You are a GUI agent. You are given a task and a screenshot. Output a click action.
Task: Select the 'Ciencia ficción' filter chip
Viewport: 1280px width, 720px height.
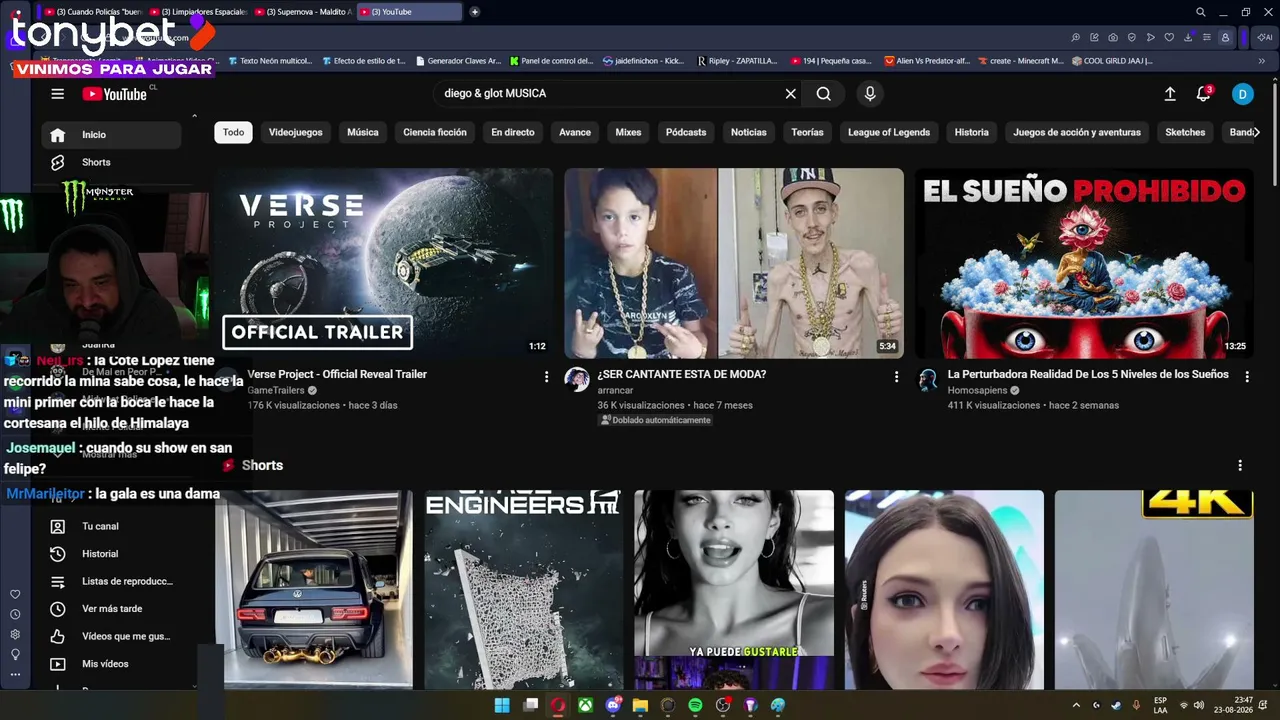pos(435,132)
